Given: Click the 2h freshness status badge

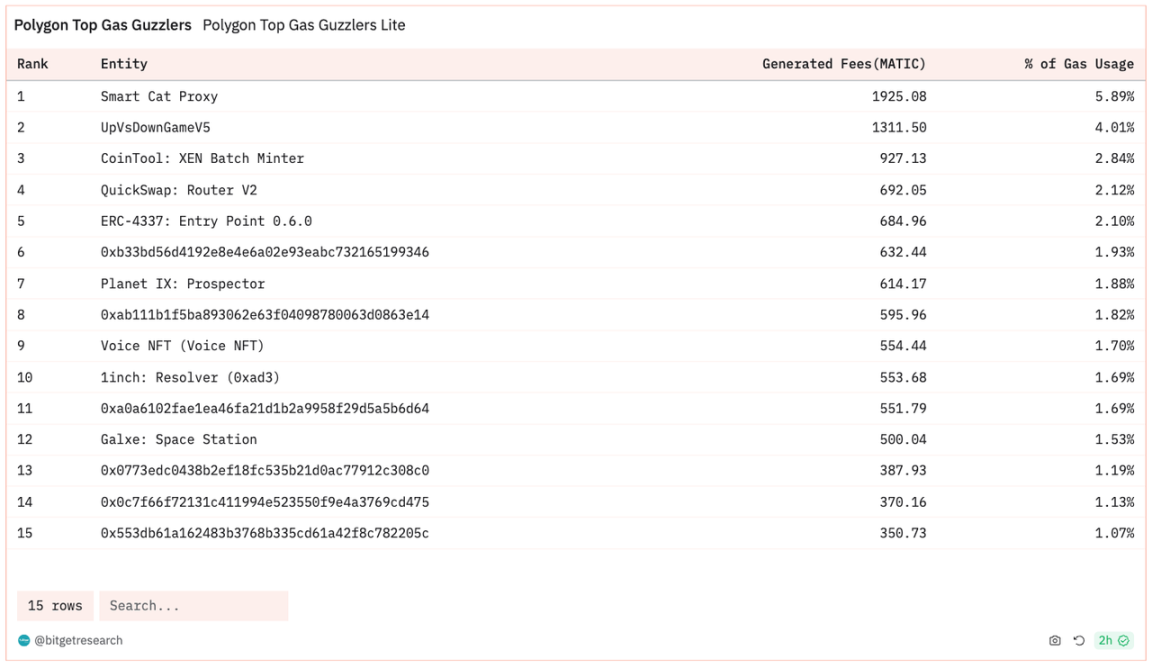Looking at the screenshot, I should [1113, 640].
